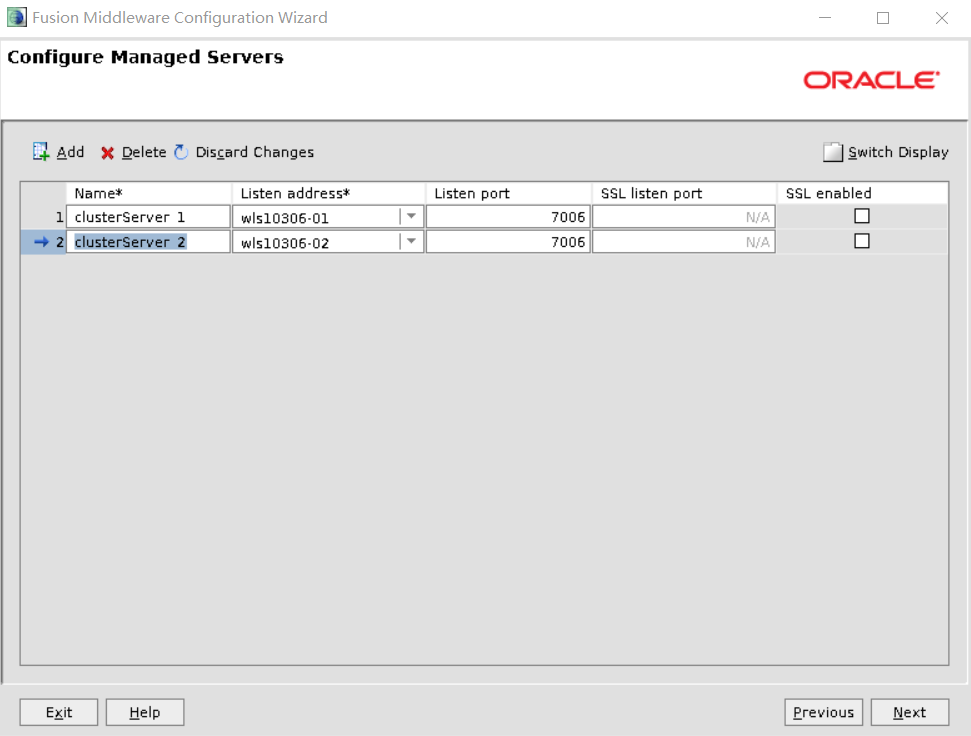
Task: Click the Next button
Action: coord(909,712)
